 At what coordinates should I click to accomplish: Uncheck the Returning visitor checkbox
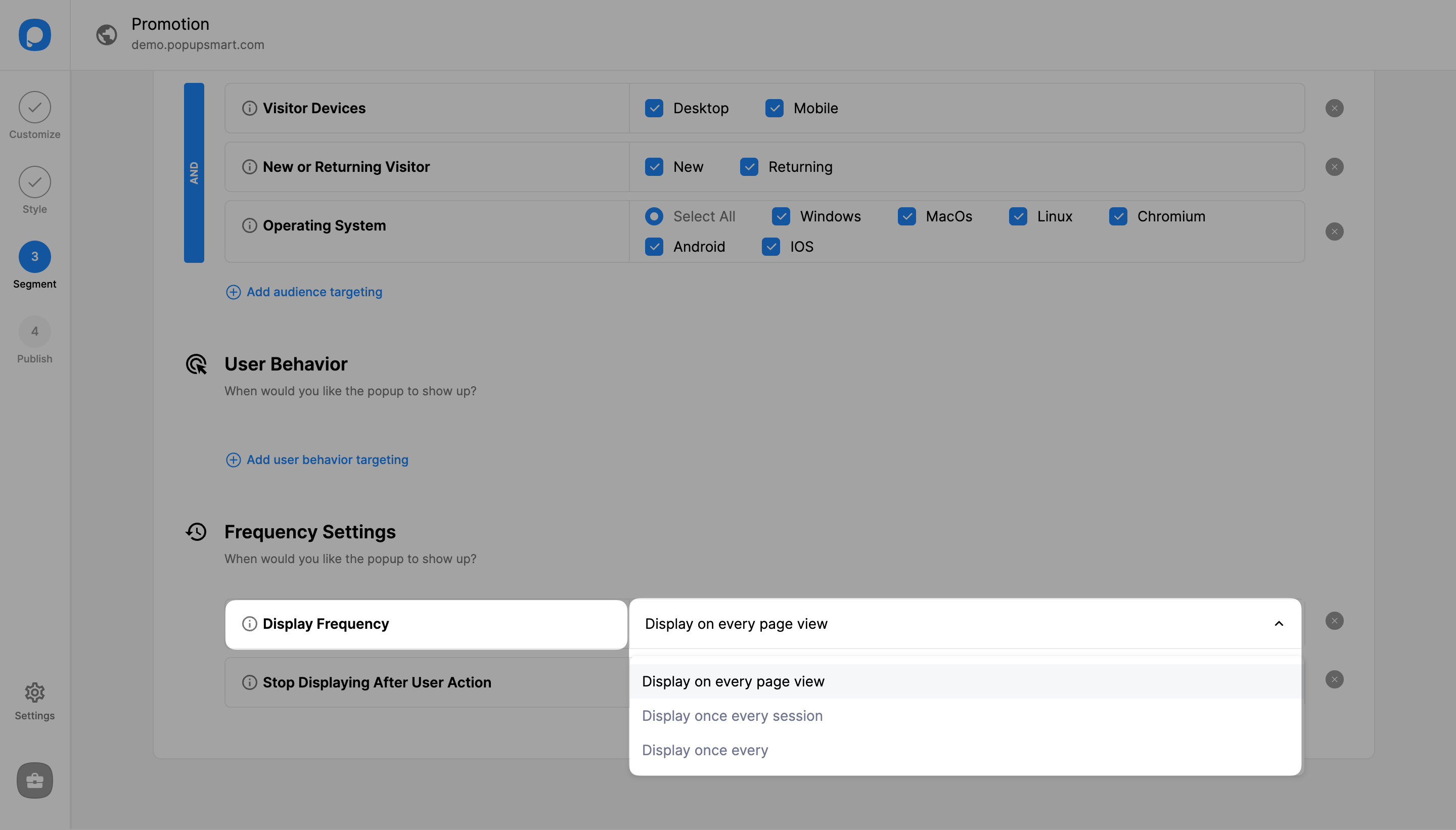[x=749, y=167]
